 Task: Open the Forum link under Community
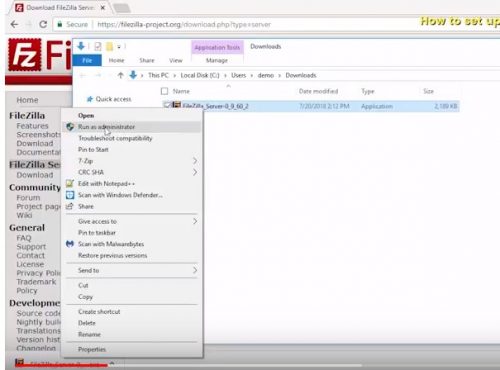(28, 198)
